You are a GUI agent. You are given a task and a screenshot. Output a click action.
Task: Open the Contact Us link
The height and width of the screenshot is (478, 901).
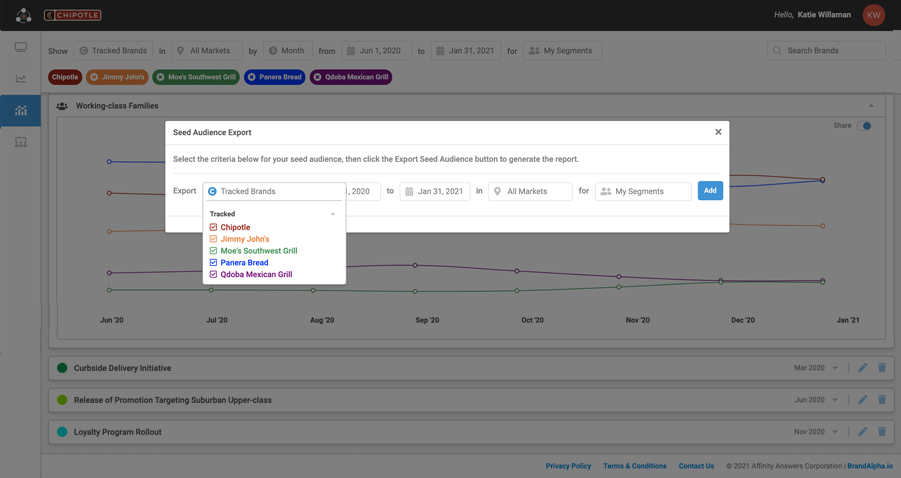tap(696, 466)
